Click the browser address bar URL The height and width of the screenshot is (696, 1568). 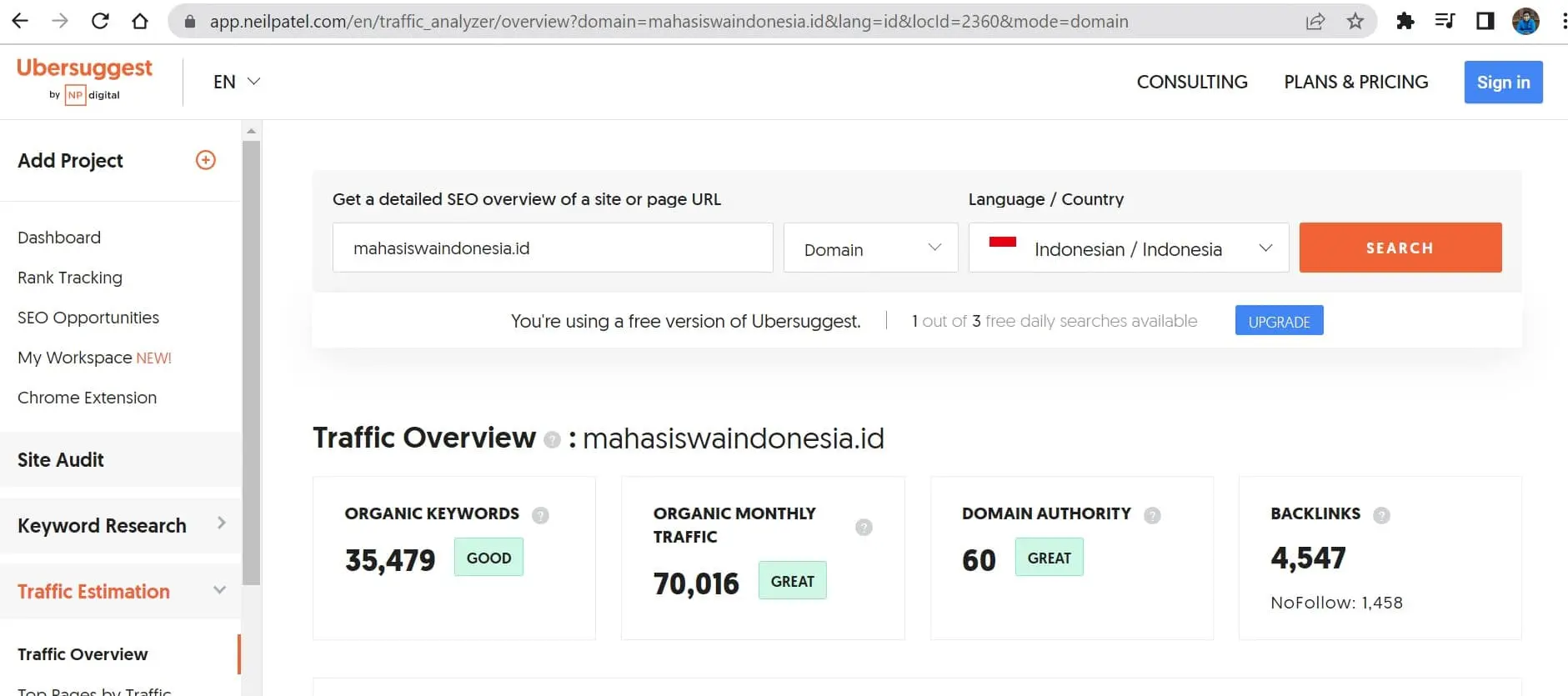click(669, 22)
